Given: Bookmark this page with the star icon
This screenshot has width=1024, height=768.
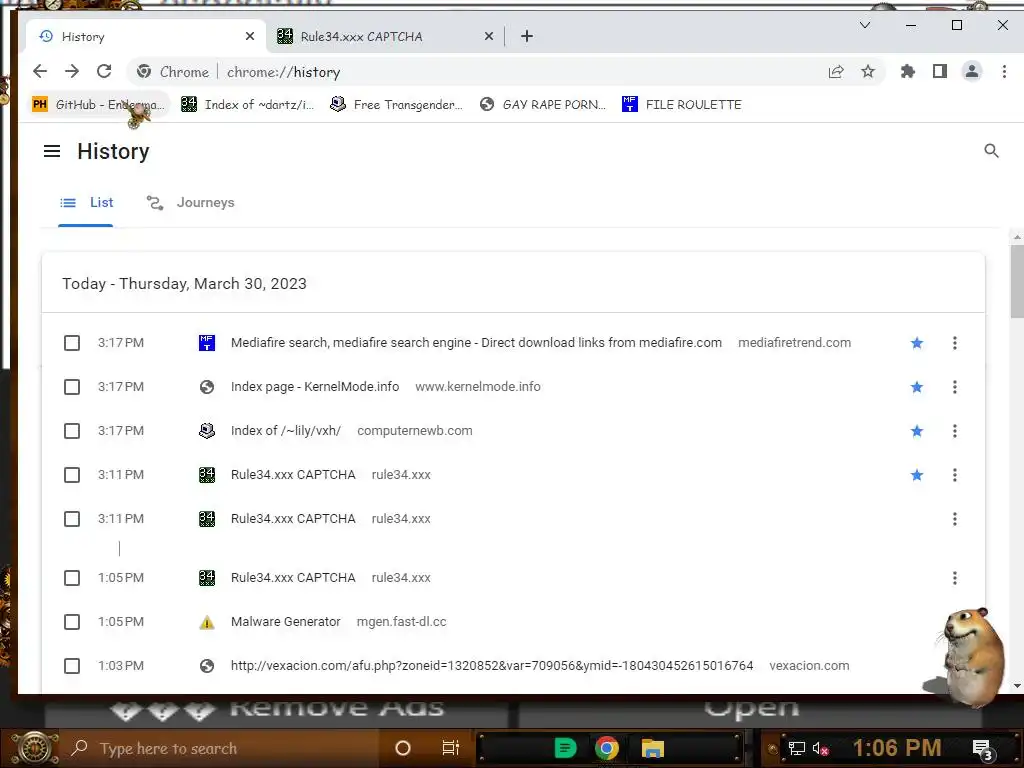Looking at the screenshot, I should tap(868, 71).
